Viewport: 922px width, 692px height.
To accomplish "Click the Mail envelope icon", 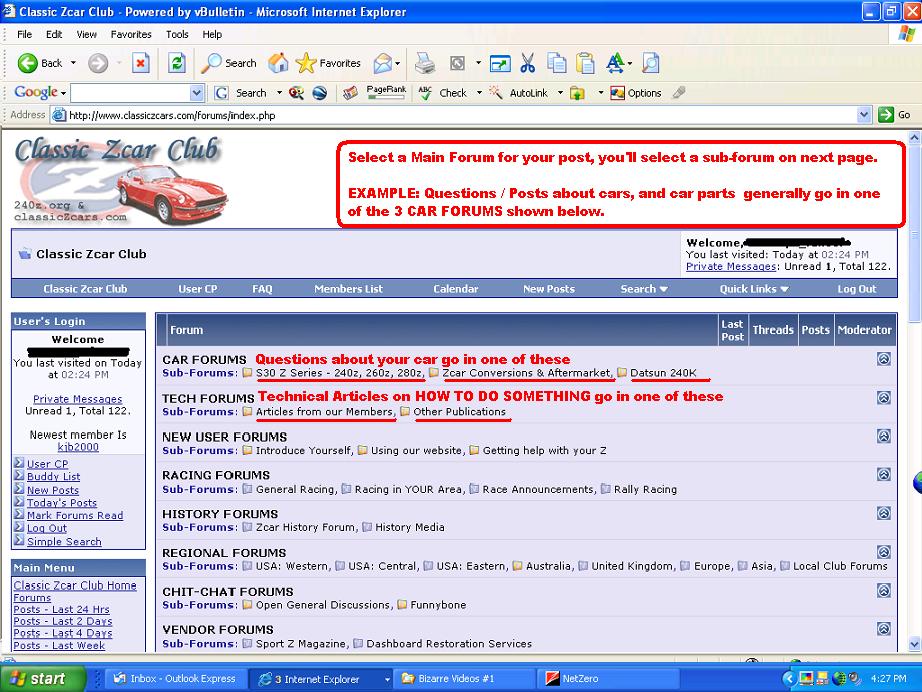I will click(x=383, y=63).
